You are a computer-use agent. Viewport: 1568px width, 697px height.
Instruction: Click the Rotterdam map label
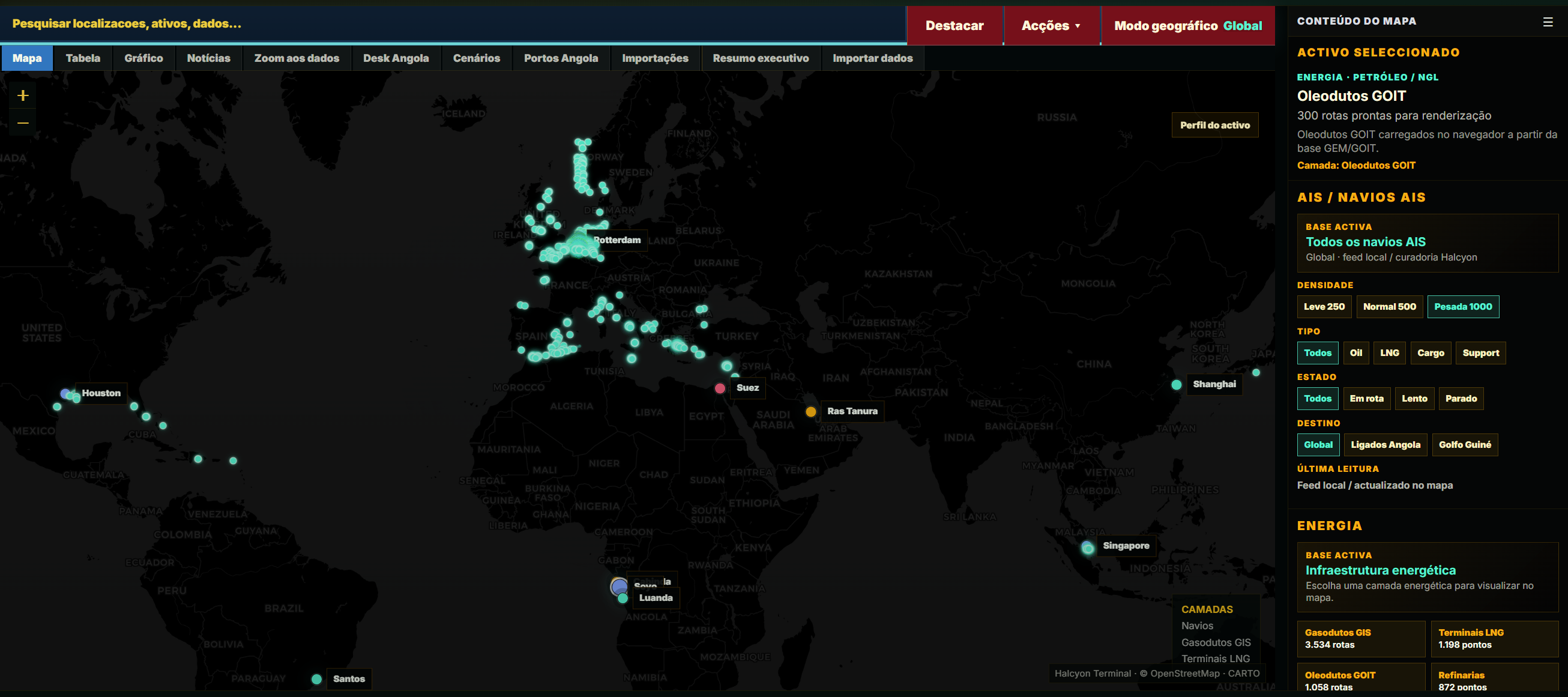pos(617,241)
